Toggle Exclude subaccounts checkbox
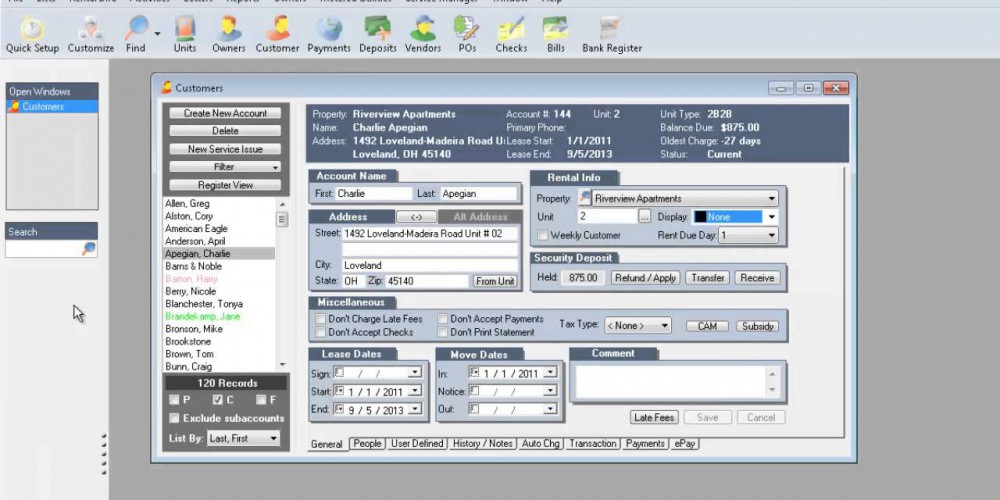This screenshot has height=500, width=1000. [x=174, y=418]
